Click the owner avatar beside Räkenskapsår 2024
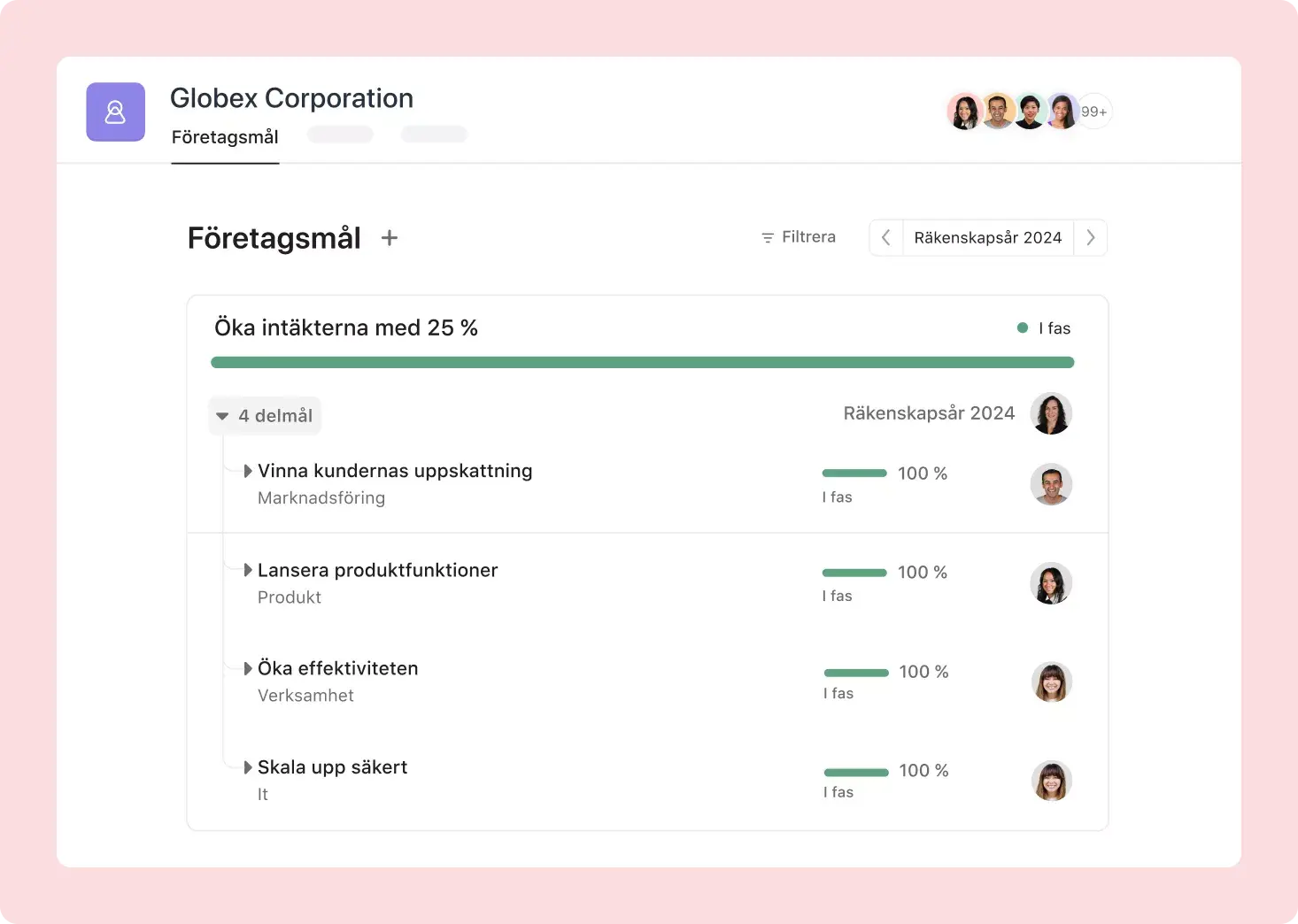The image size is (1298, 924). [x=1051, y=413]
